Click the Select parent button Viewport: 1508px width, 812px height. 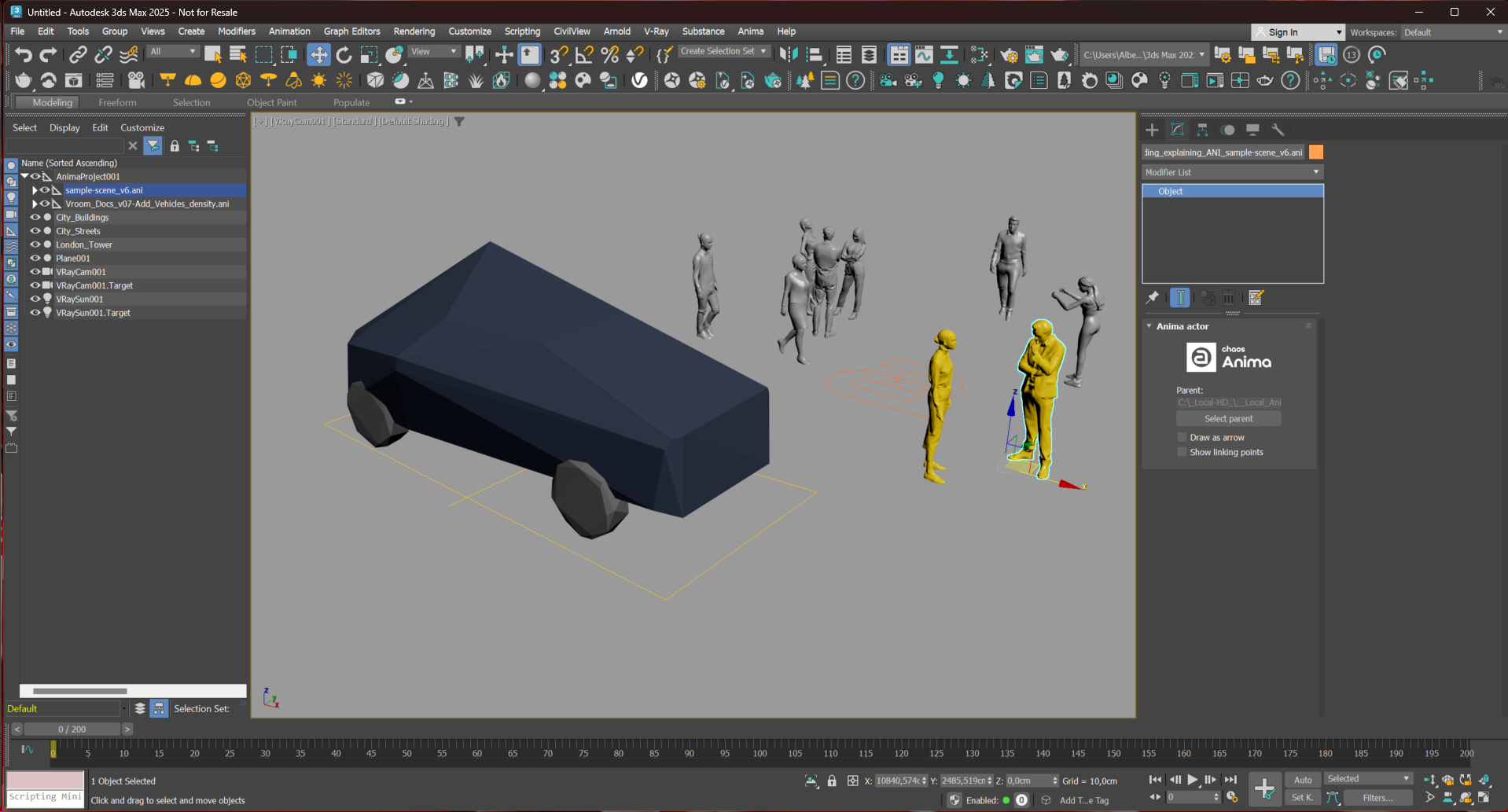click(x=1228, y=419)
